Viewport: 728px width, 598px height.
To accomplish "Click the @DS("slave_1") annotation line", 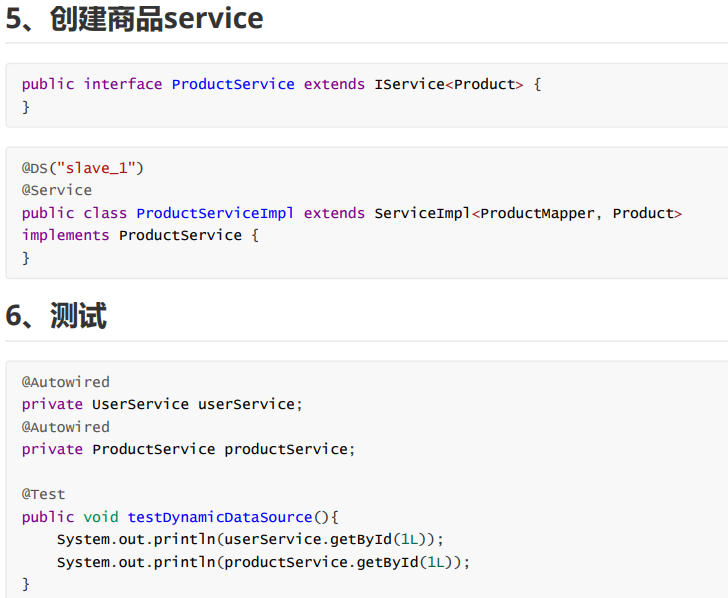I will click(x=83, y=168).
